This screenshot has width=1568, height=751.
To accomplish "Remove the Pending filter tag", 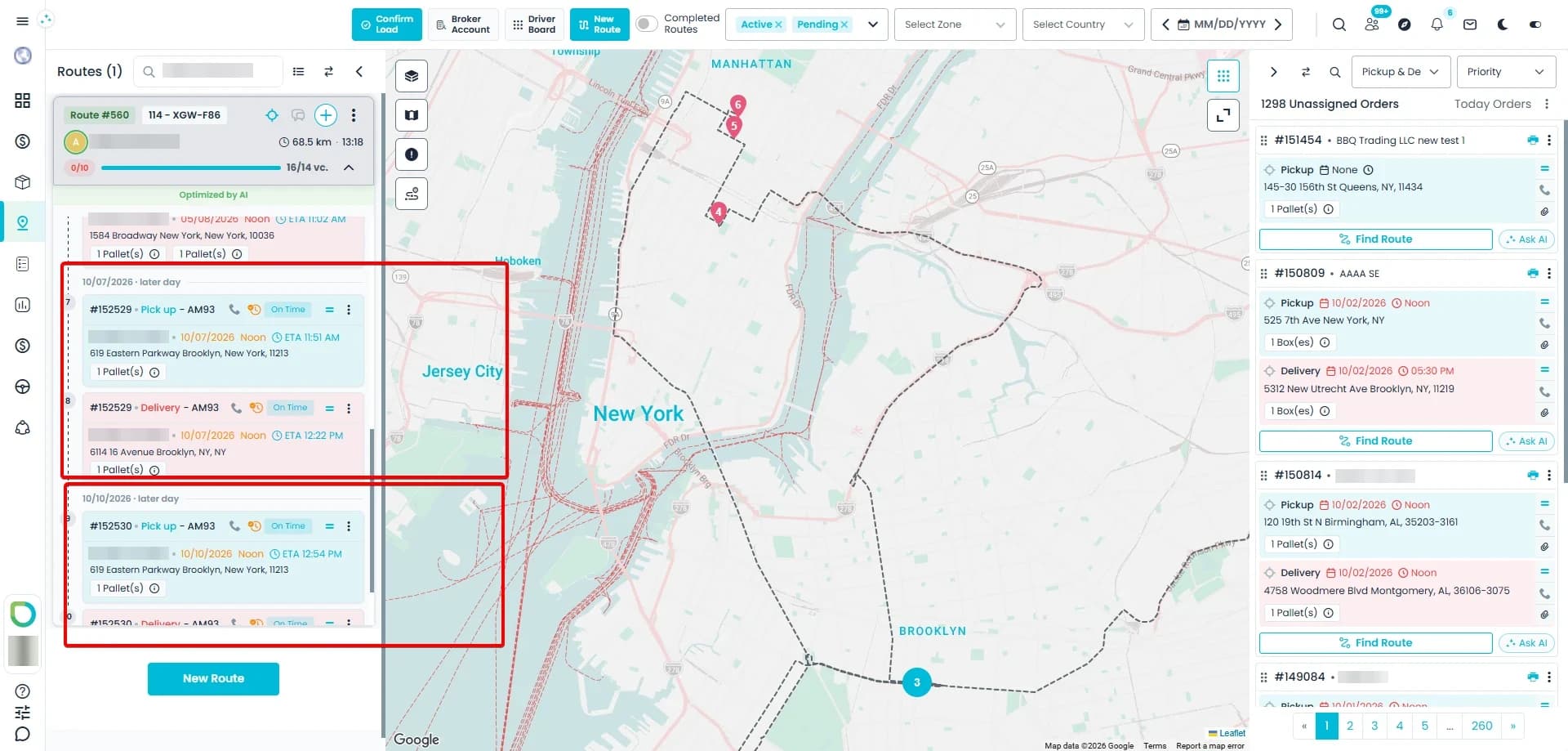I will [x=844, y=25].
